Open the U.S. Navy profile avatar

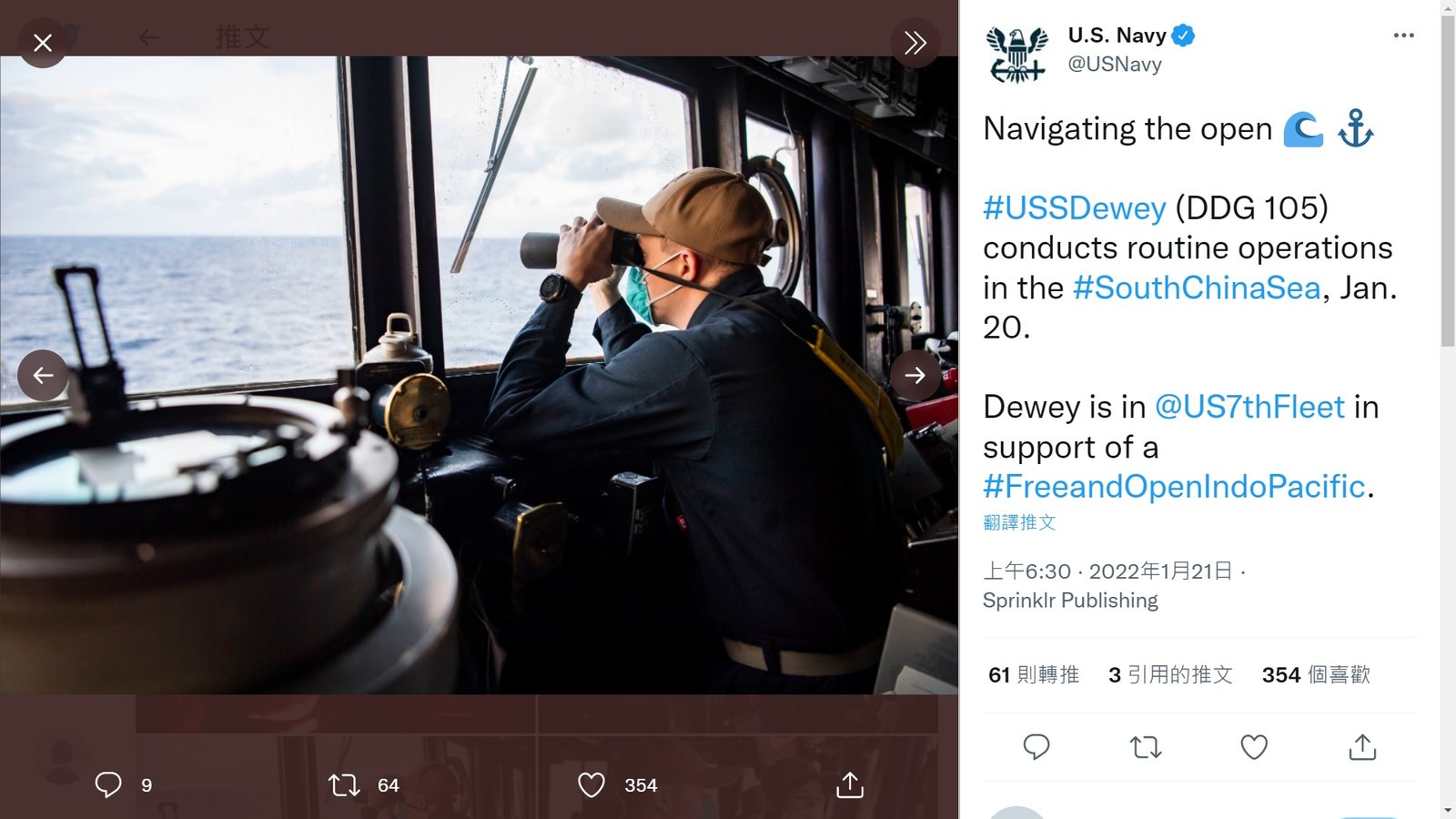click(x=1016, y=55)
